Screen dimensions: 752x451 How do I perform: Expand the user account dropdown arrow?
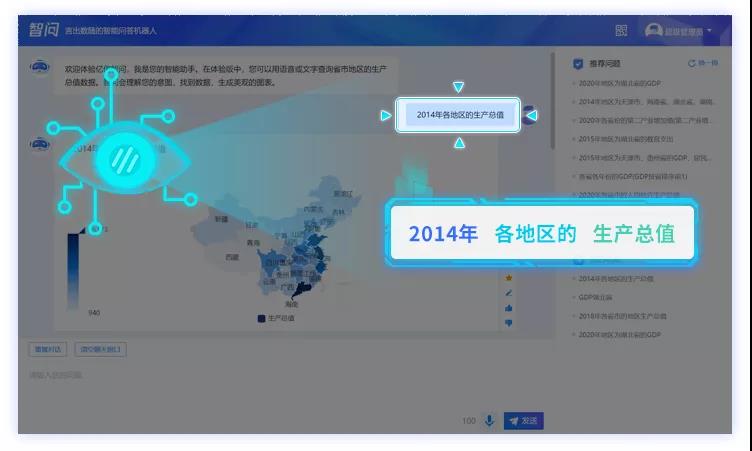pos(709,31)
